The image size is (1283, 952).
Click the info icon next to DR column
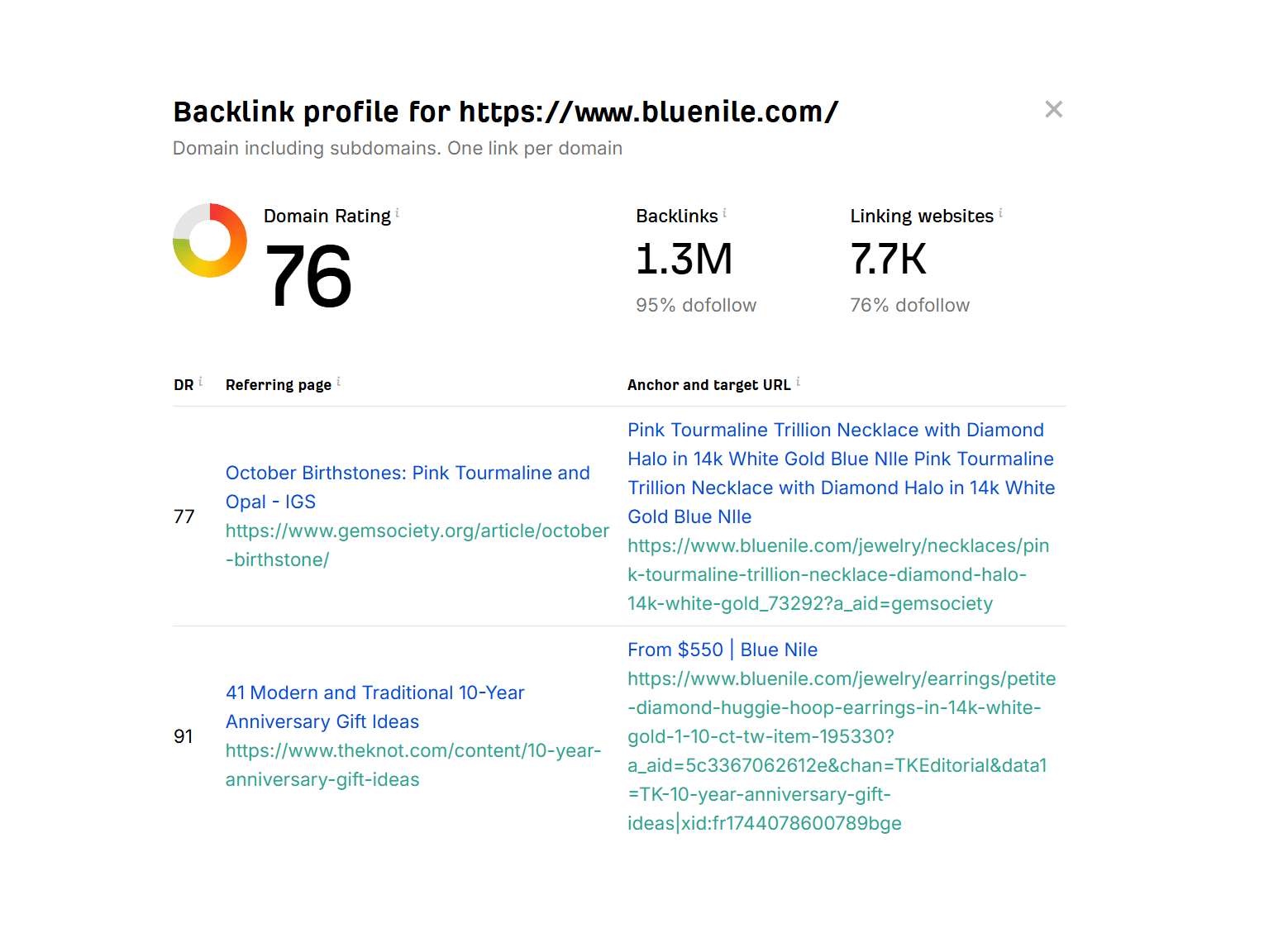[201, 382]
